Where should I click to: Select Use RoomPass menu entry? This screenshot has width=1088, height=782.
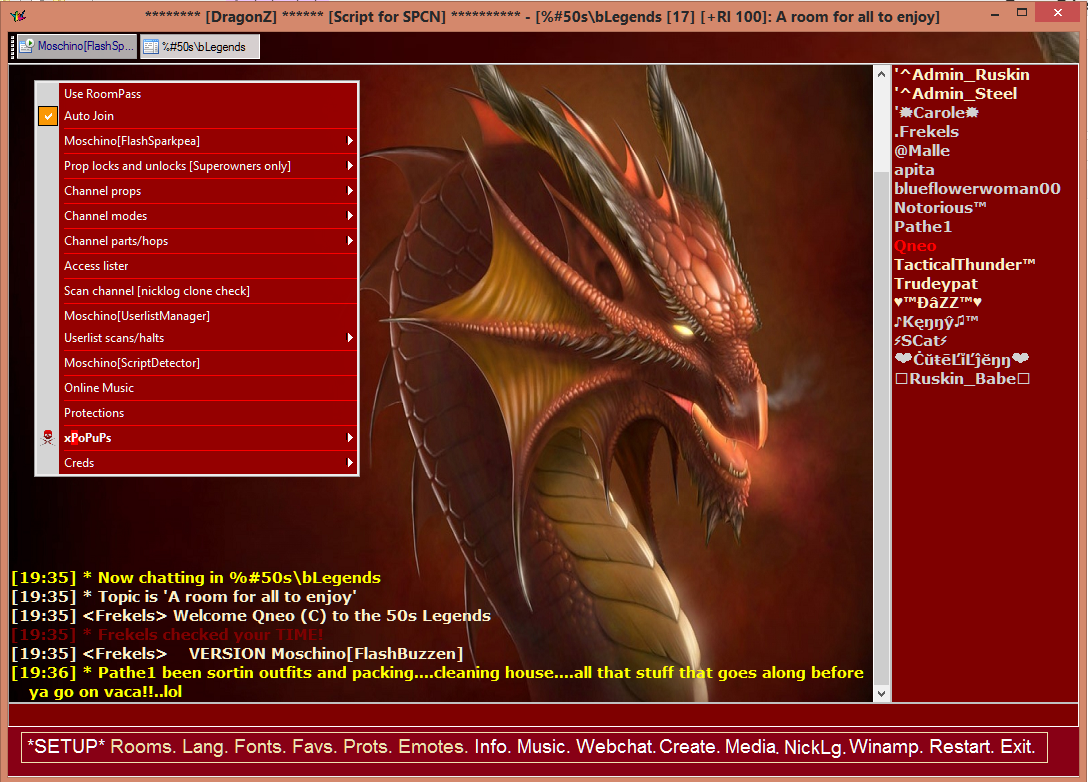tap(208, 94)
